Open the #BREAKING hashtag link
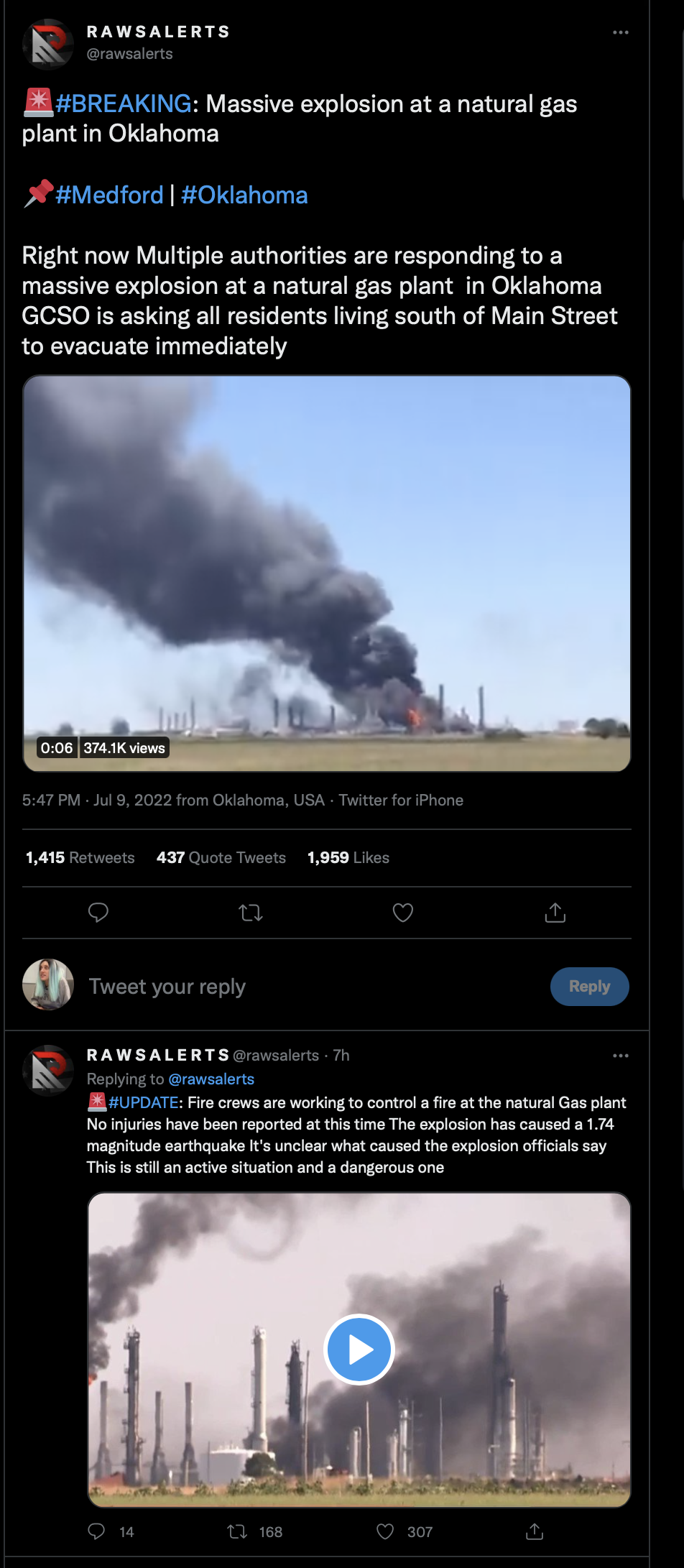Screen dimensions: 684x1568 (124, 103)
